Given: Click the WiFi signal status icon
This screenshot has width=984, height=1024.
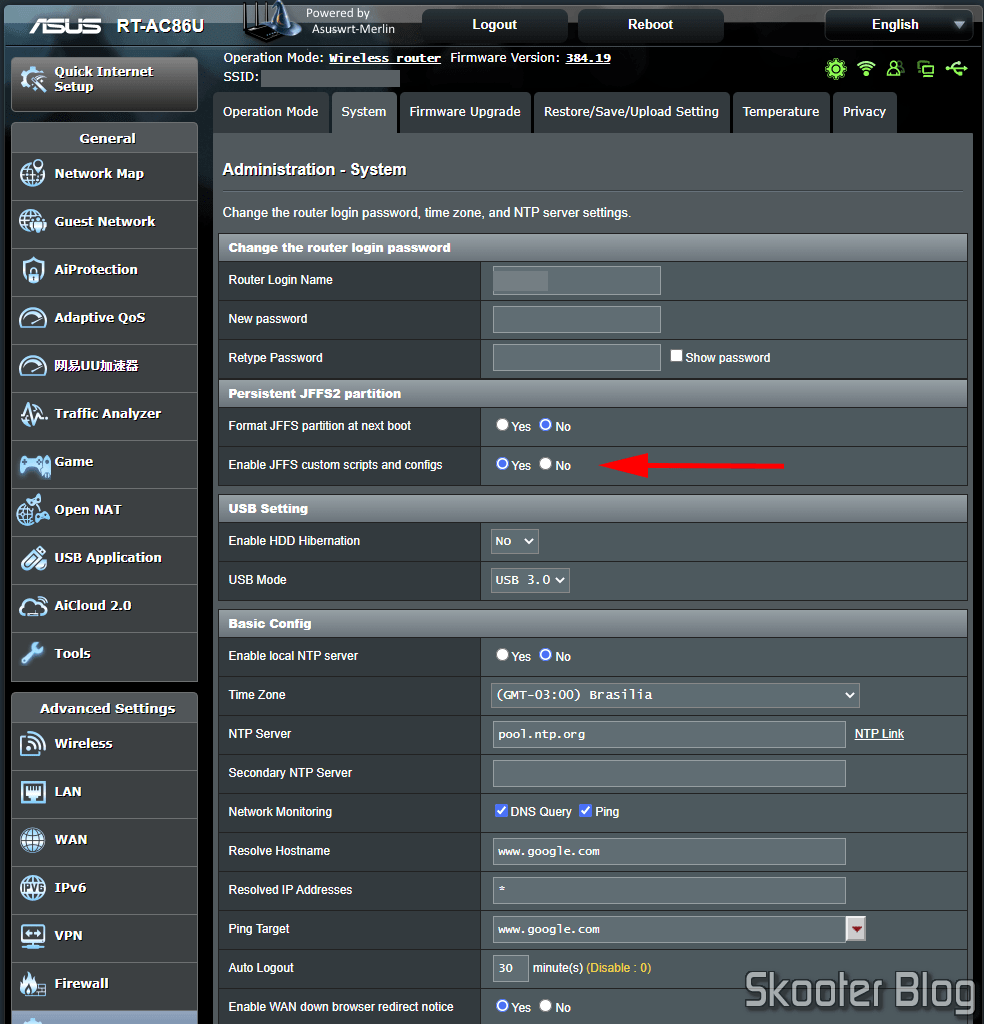Looking at the screenshot, I should [x=866, y=68].
